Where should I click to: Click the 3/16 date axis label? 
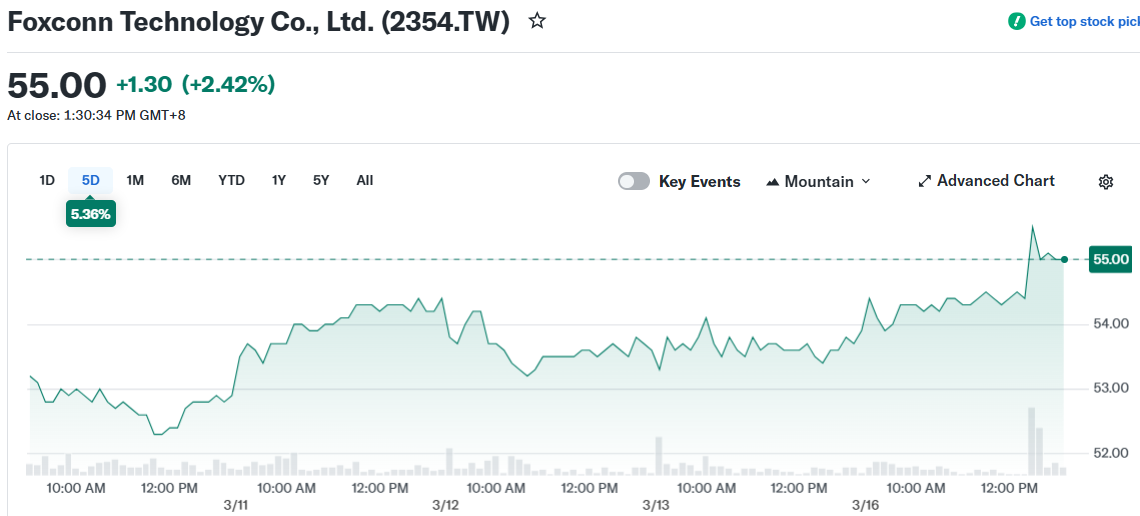point(866,504)
